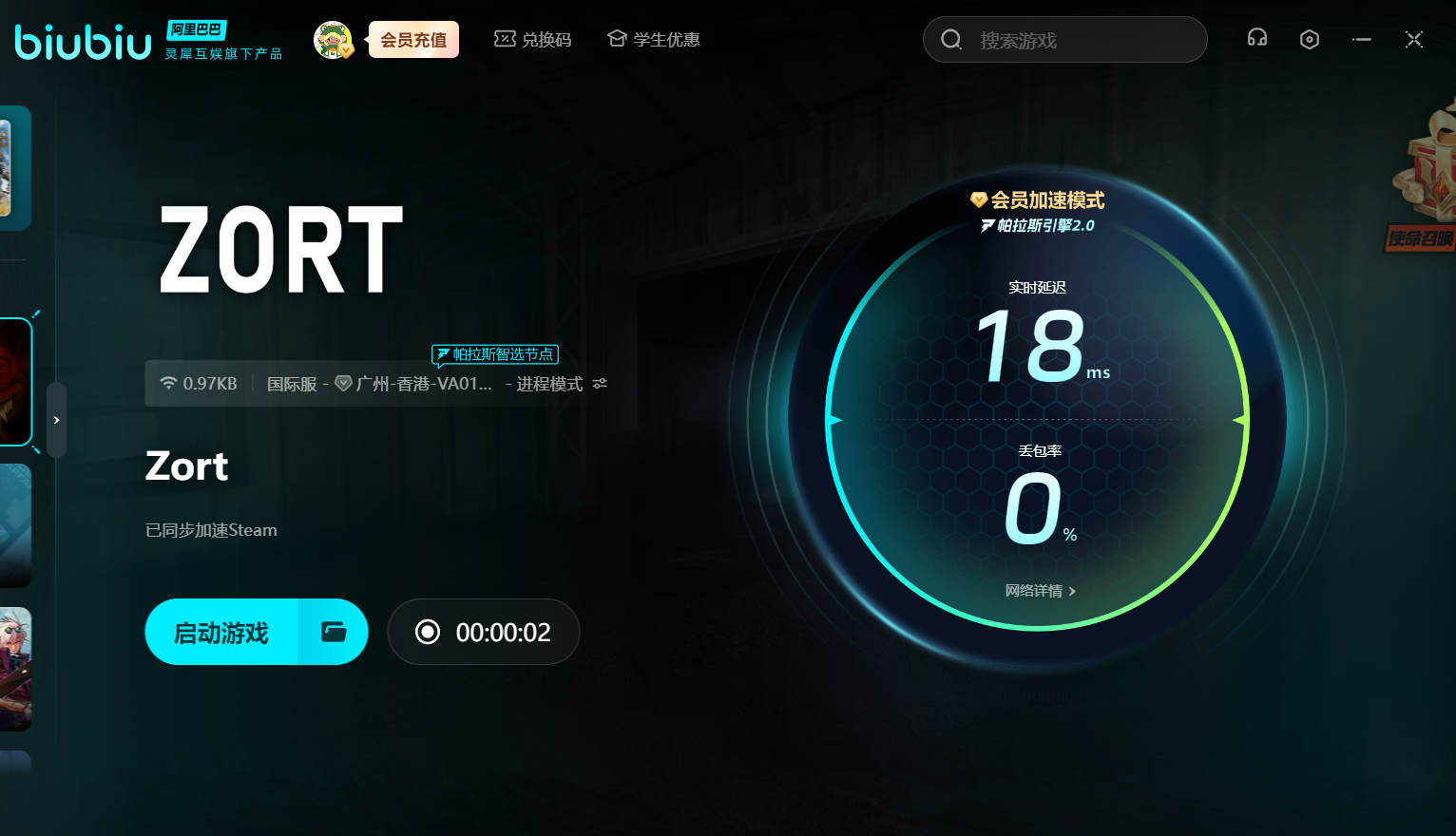This screenshot has height=836, width=1456.
Task: Click the biubiu logo
Action: coord(84,42)
